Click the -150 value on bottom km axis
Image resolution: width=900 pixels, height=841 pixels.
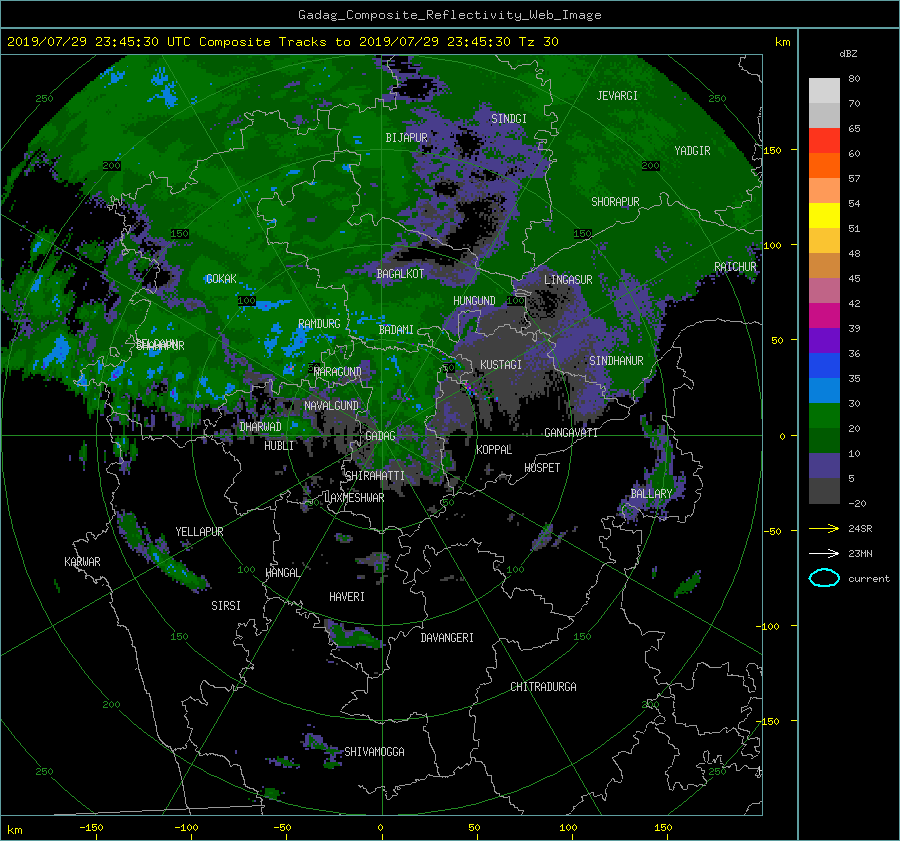91,828
